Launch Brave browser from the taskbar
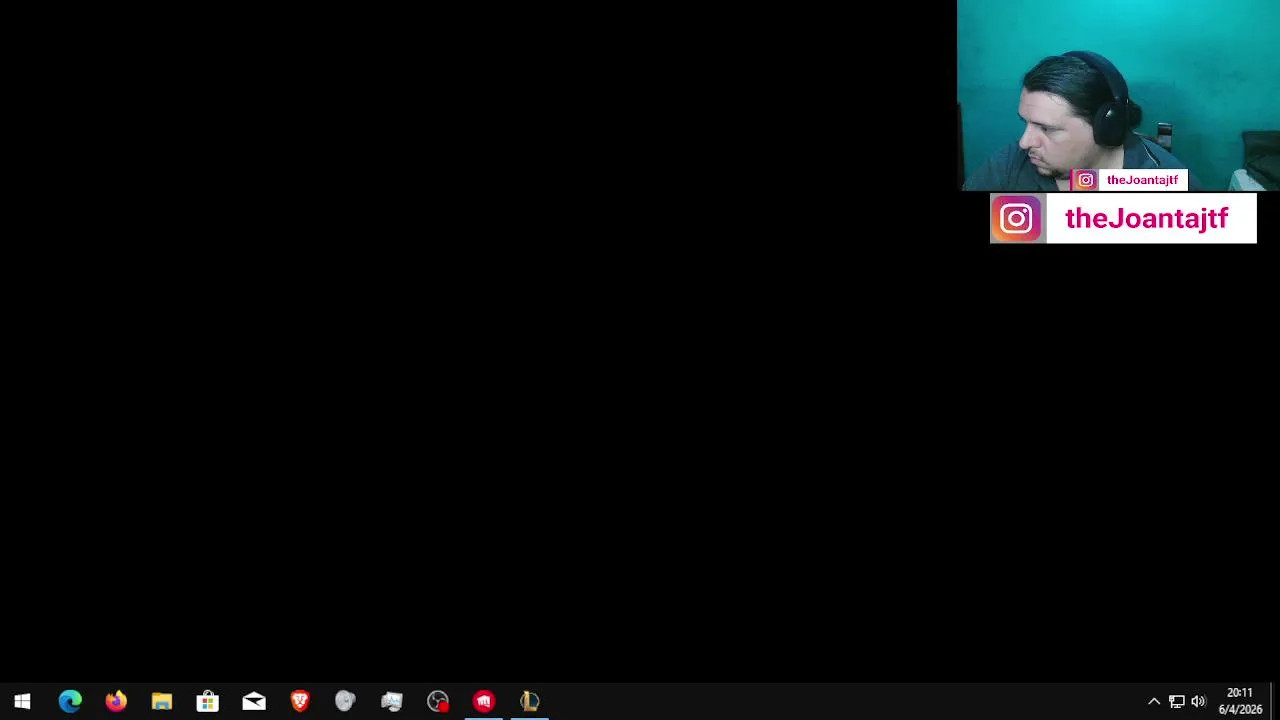This screenshot has width=1280, height=720. pos(300,701)
